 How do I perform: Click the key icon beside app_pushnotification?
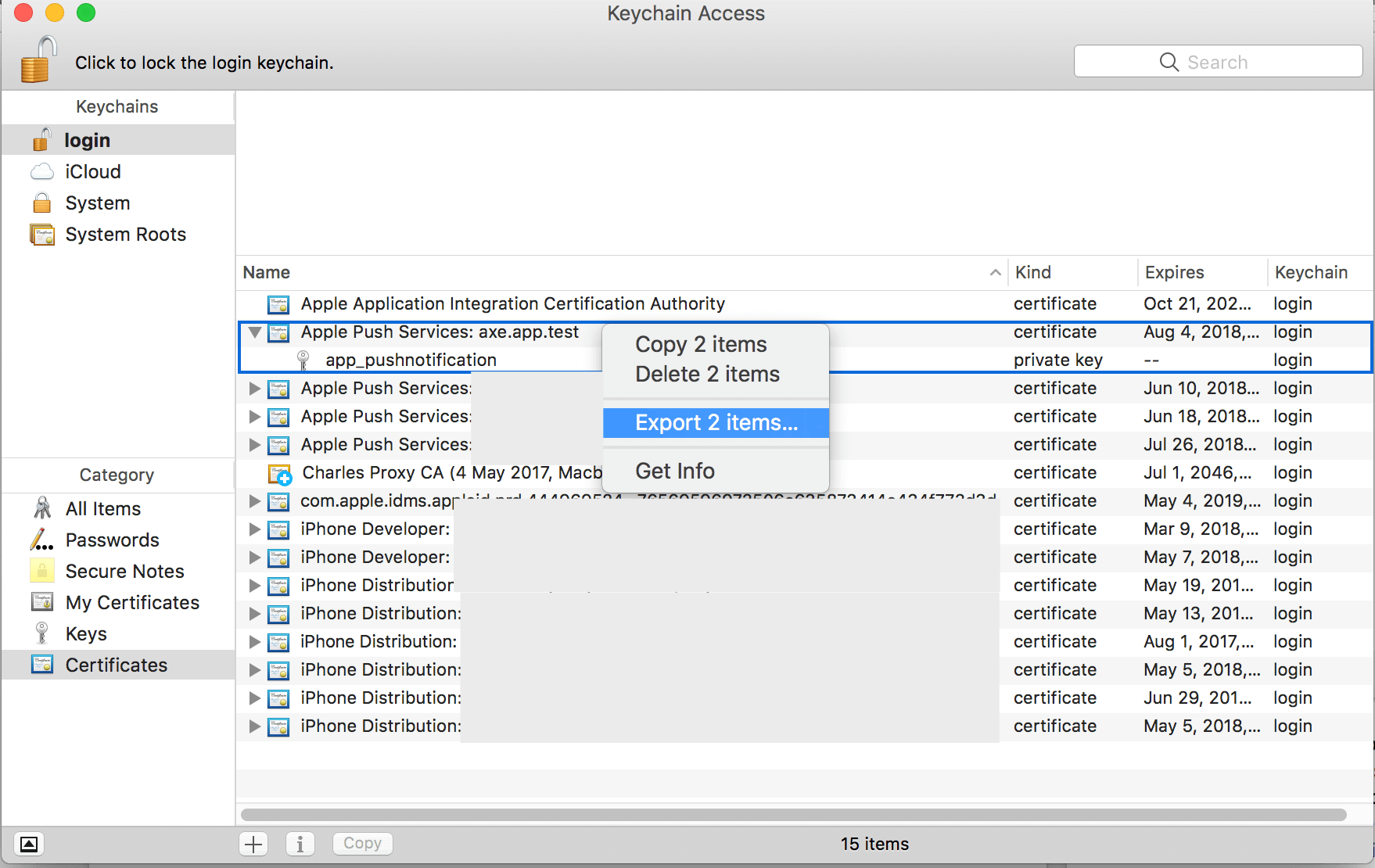tap(303, 360)
